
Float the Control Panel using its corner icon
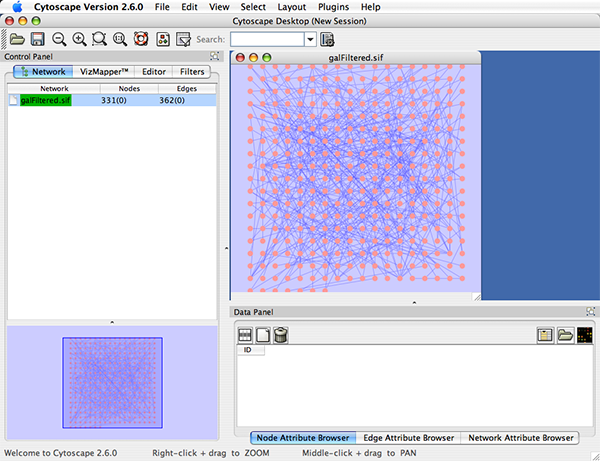tap(215, 57)
